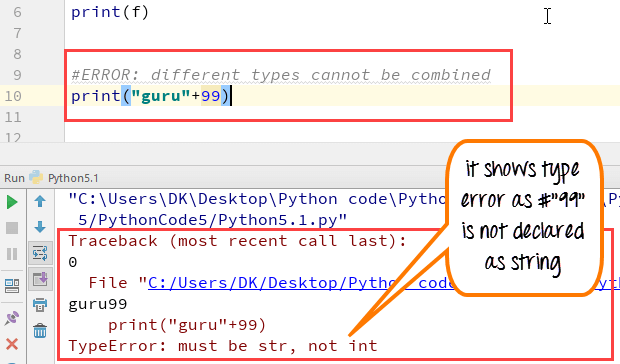Click the guru99 output line
620x364 pixels.
click(x=98, y=304)
